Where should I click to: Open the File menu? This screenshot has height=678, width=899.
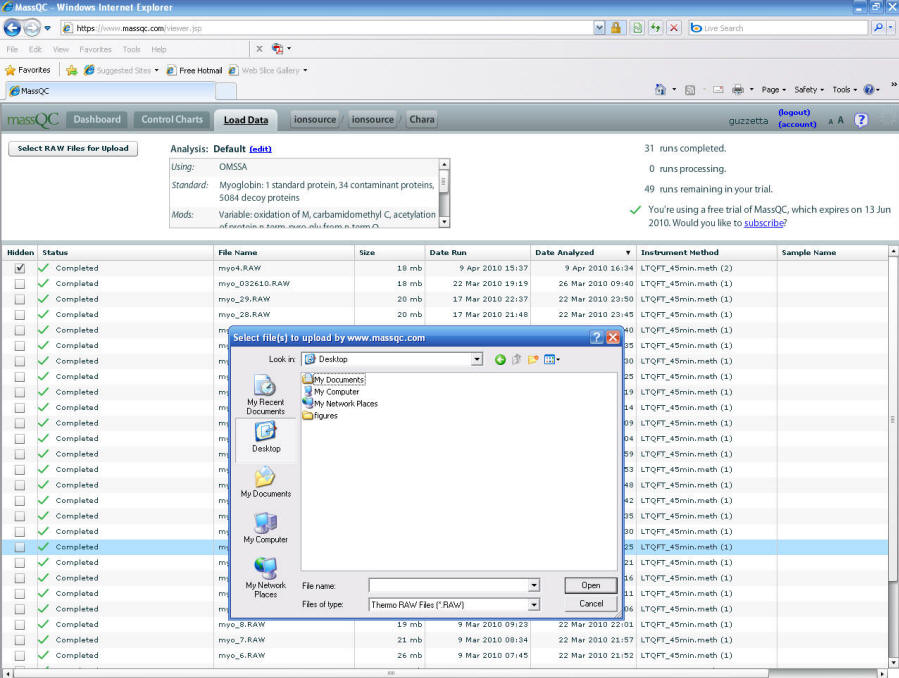pyautogui.click(x=12, y=49)
